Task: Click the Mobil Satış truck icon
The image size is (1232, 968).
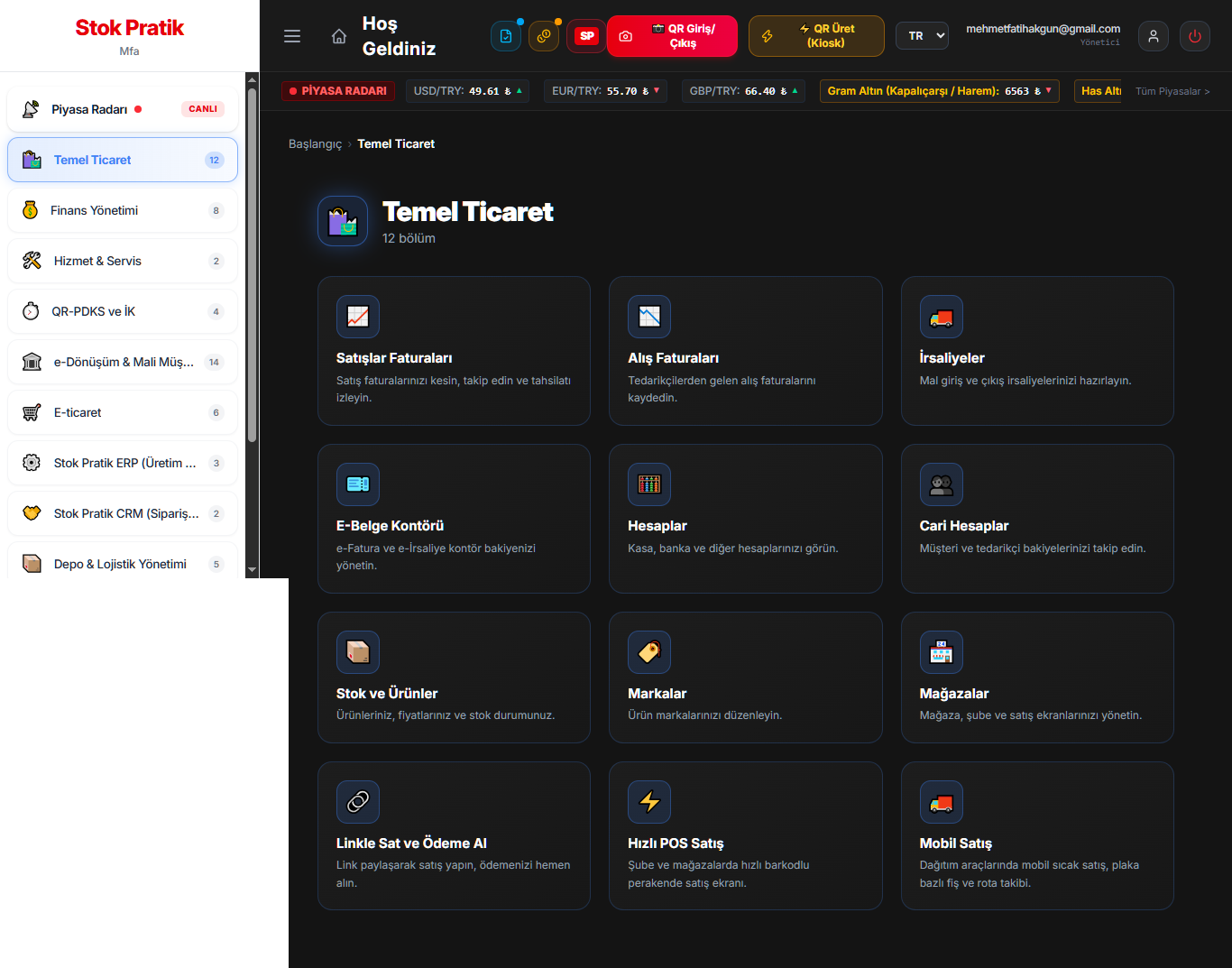Action: tap(942, 802)
